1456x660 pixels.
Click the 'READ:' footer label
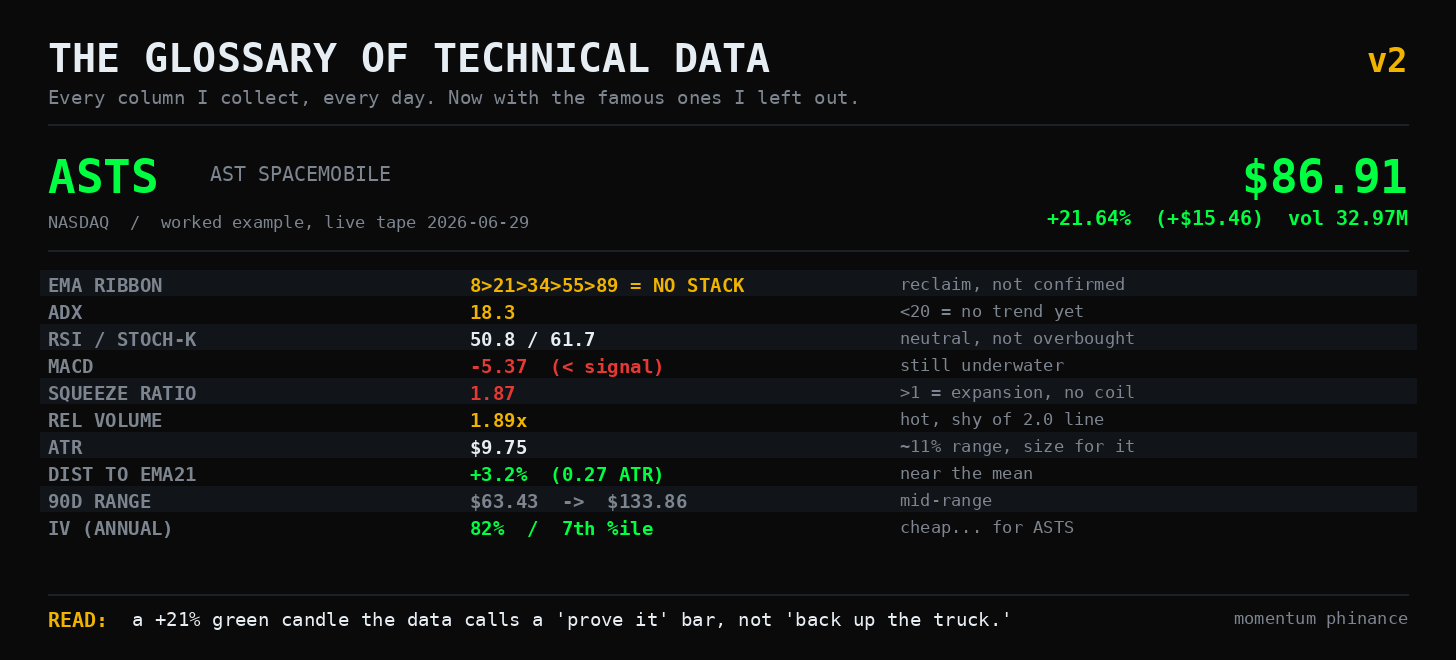point(78,621)
